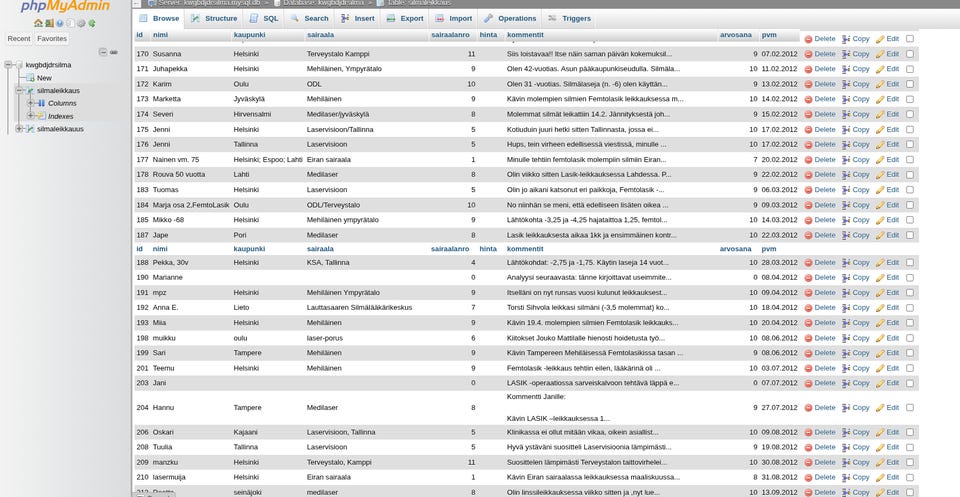Image resolution: width=960 pixels, height=497 pixels.
Task: Collapse the kwgbdjdrsilma database tree node
Action: pyautogui.click(x=9, y=65)
